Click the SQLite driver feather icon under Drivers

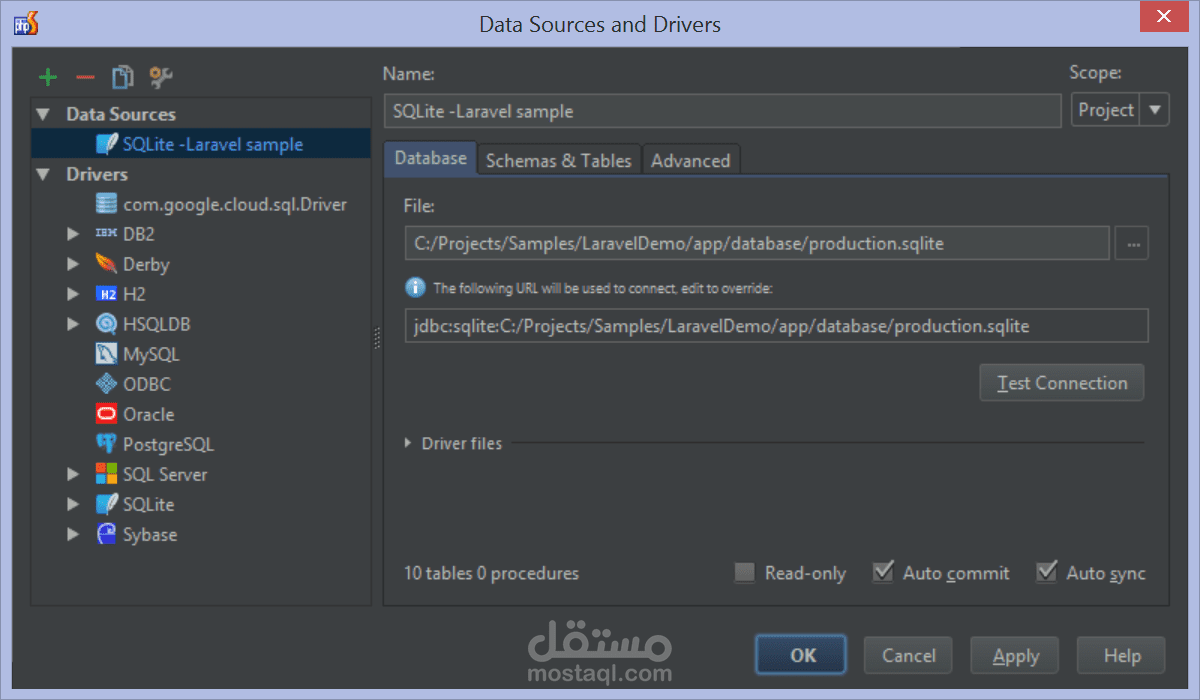(x=106, y=504)
